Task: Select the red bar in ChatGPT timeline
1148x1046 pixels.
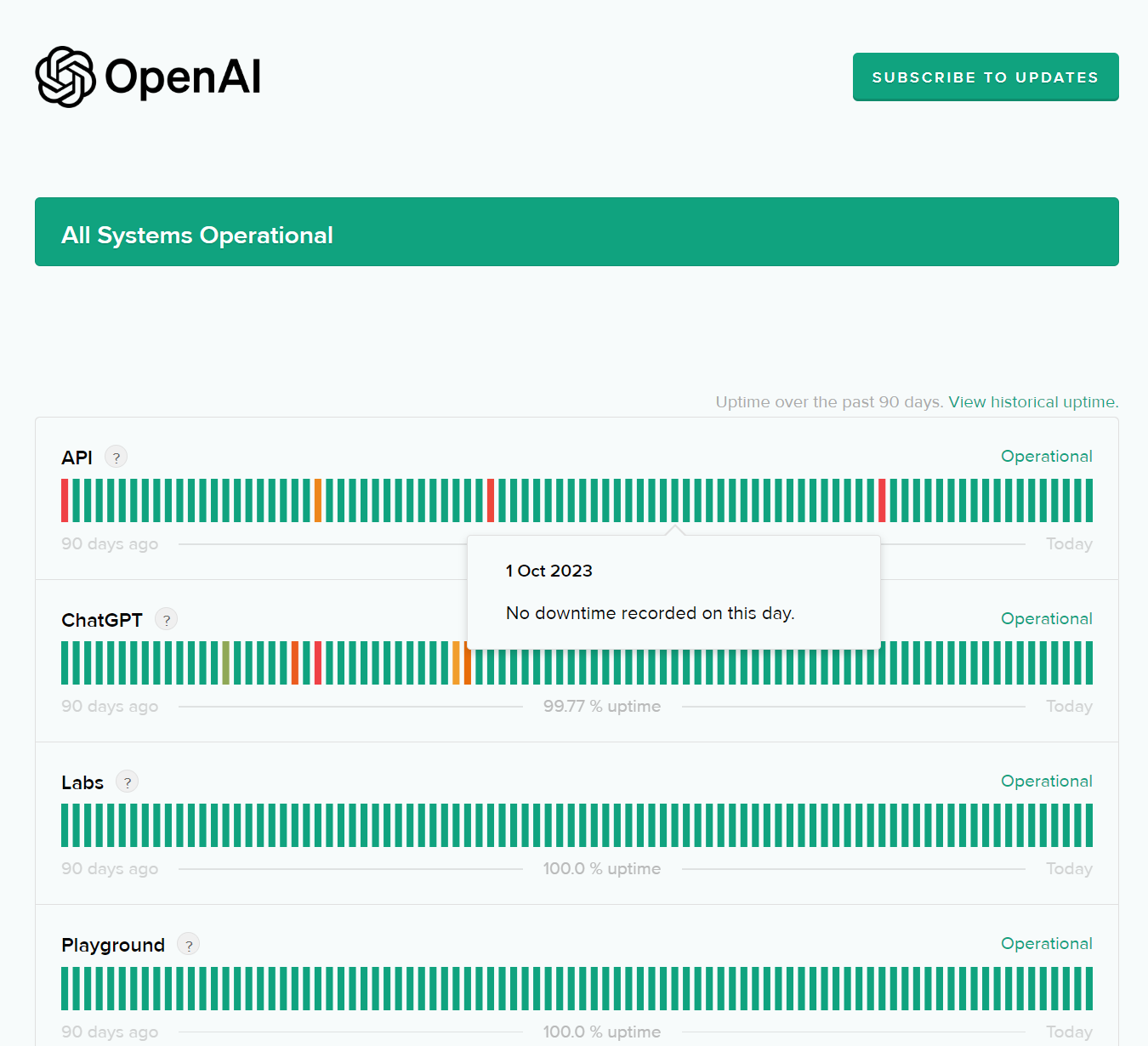Action: [x=318, y=662]
